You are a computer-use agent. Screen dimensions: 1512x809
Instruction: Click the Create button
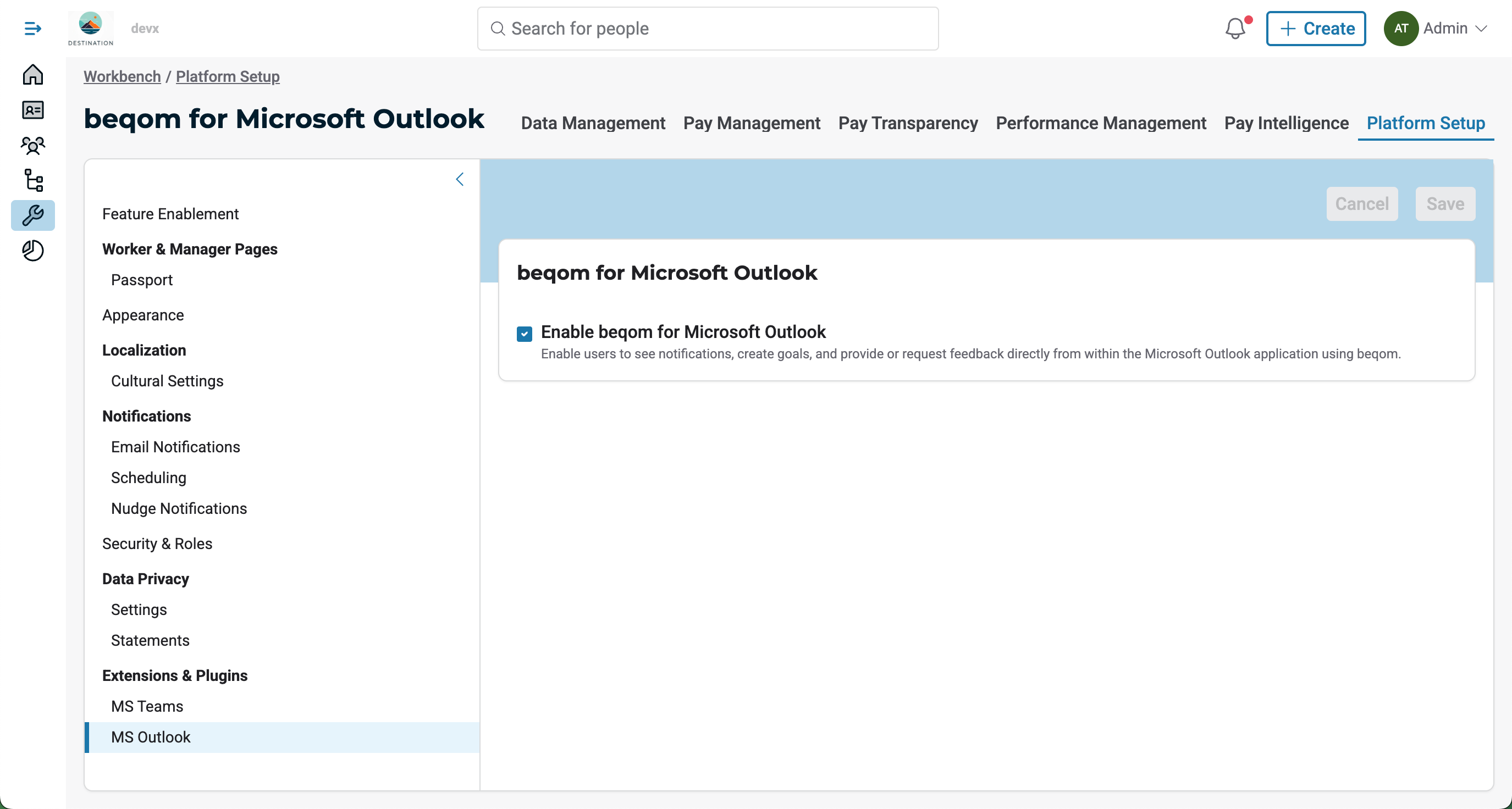(1315, 28)
